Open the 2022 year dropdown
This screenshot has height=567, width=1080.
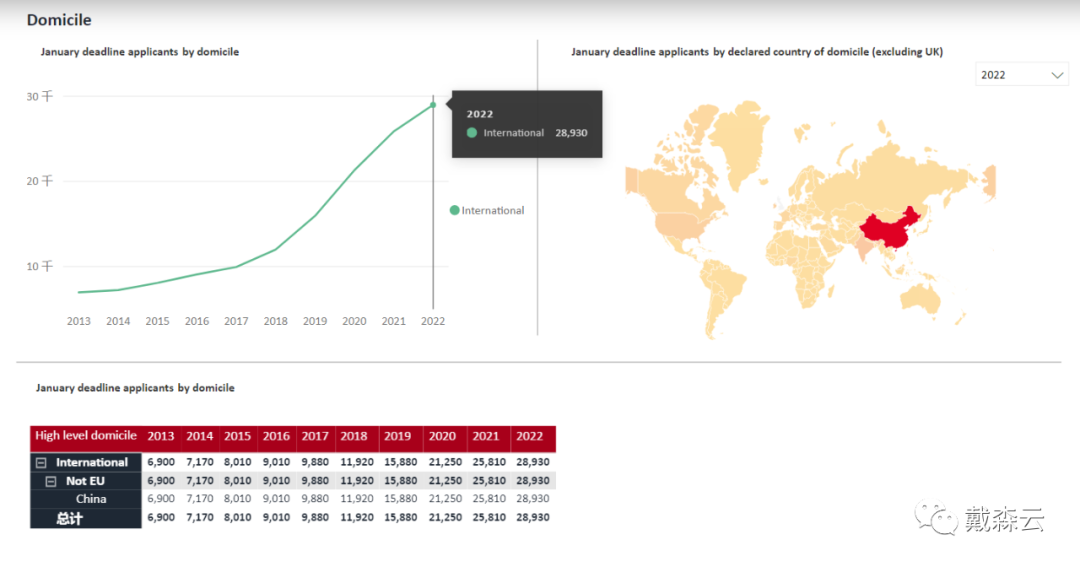click(1022, 75)
